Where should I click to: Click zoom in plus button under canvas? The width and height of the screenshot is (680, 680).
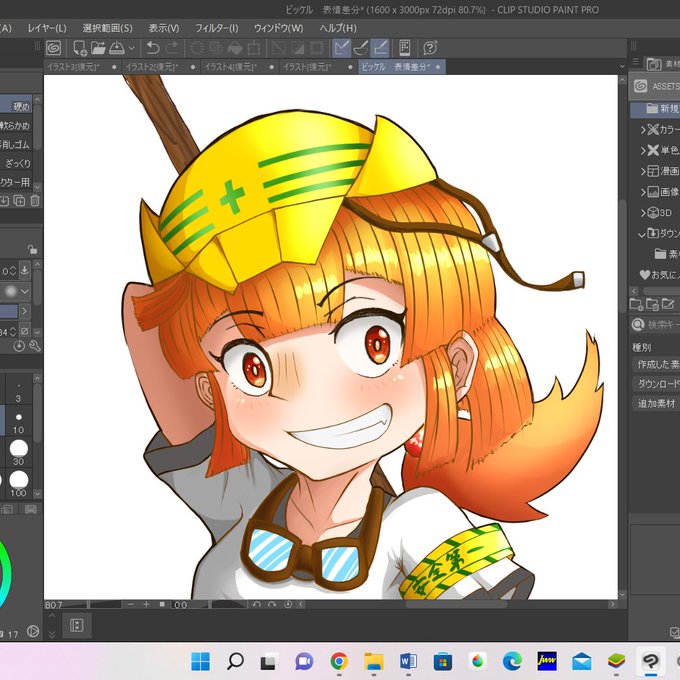[x=146, y=604]
